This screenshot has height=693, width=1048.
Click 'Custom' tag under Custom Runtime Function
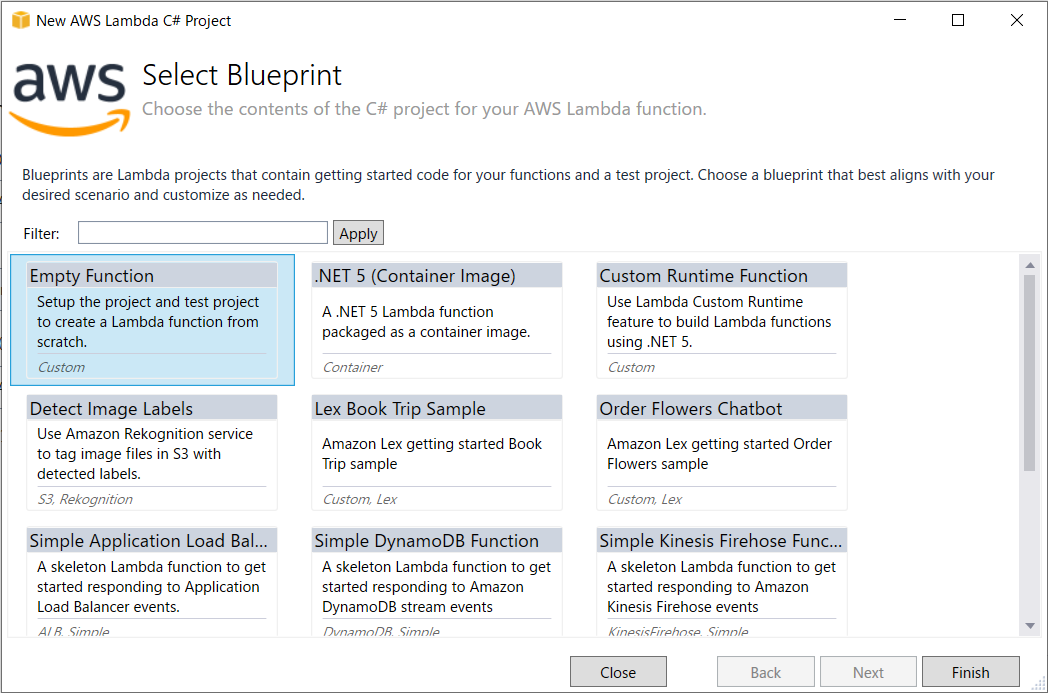pos(631,367)
